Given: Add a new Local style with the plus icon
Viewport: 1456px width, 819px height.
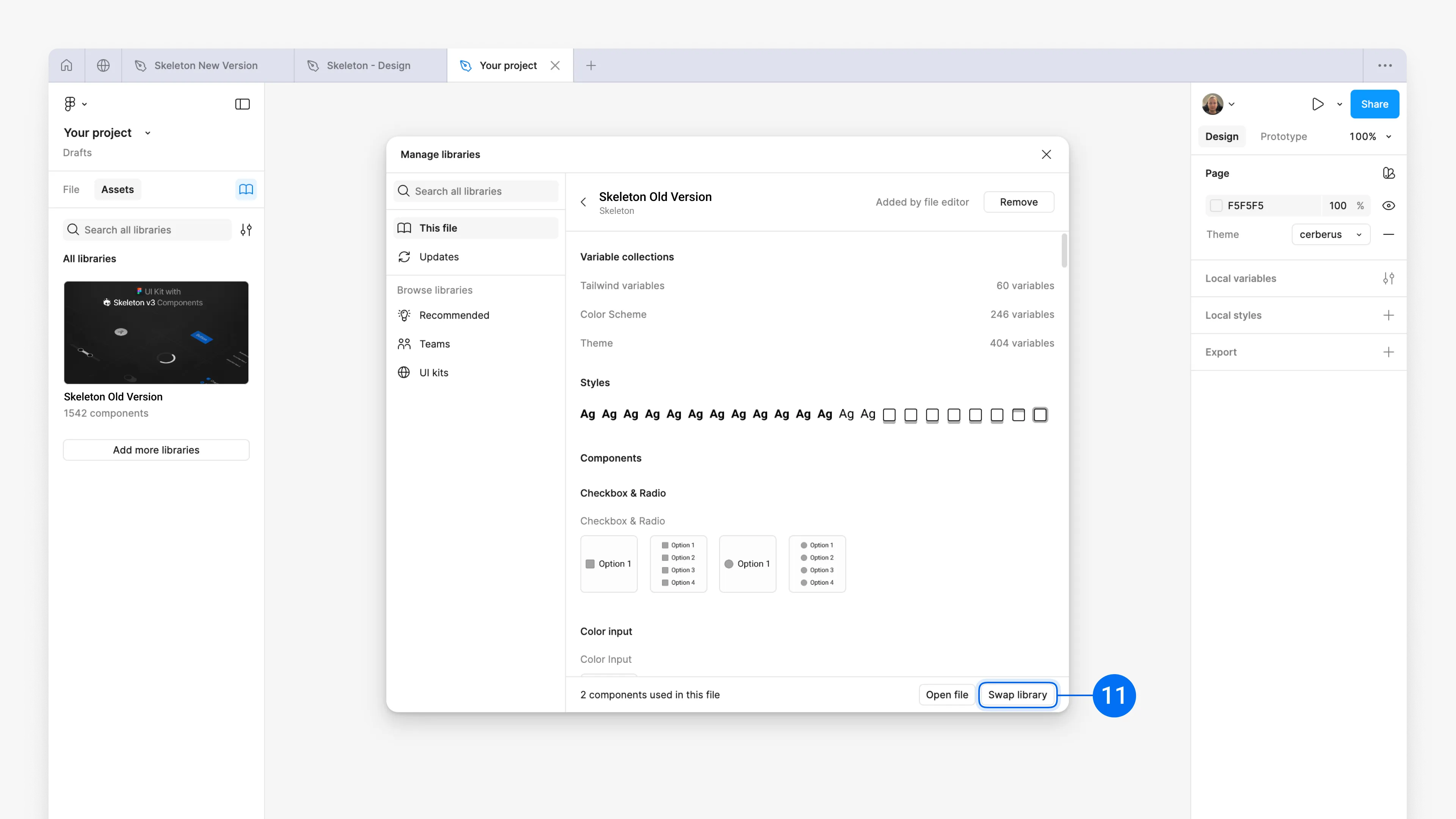Looking at the screenshot, I should tap(1389, 315).
